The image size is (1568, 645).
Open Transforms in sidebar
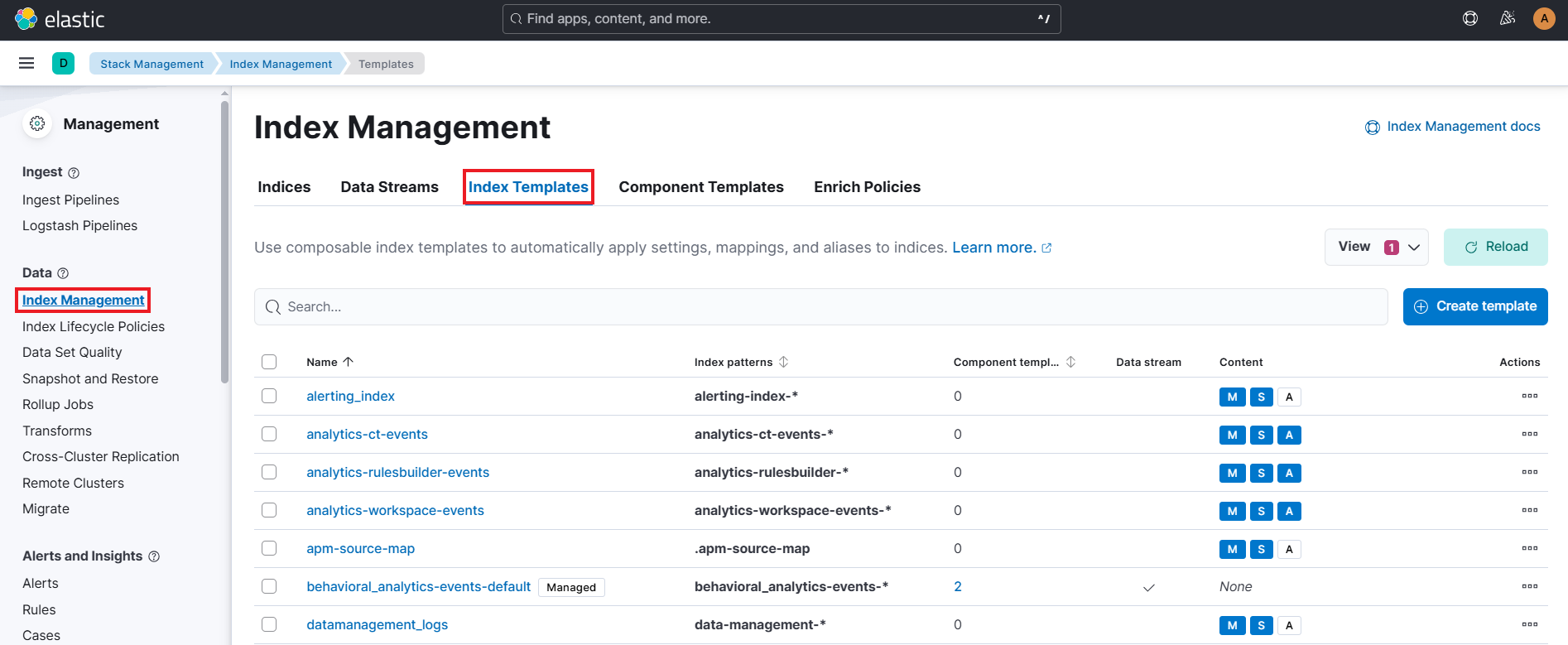pyautogui.click(x=57, y=431)
